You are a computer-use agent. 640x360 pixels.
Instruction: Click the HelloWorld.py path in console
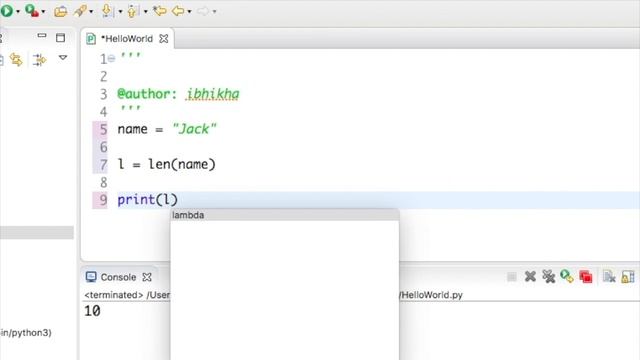point(431,295)
